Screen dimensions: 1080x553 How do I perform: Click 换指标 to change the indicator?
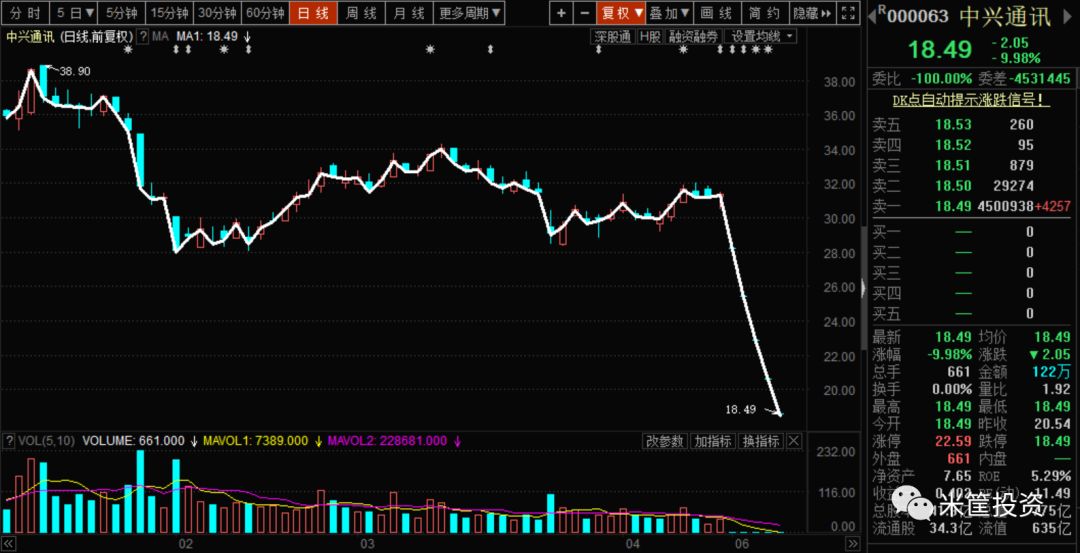point(761,441)
